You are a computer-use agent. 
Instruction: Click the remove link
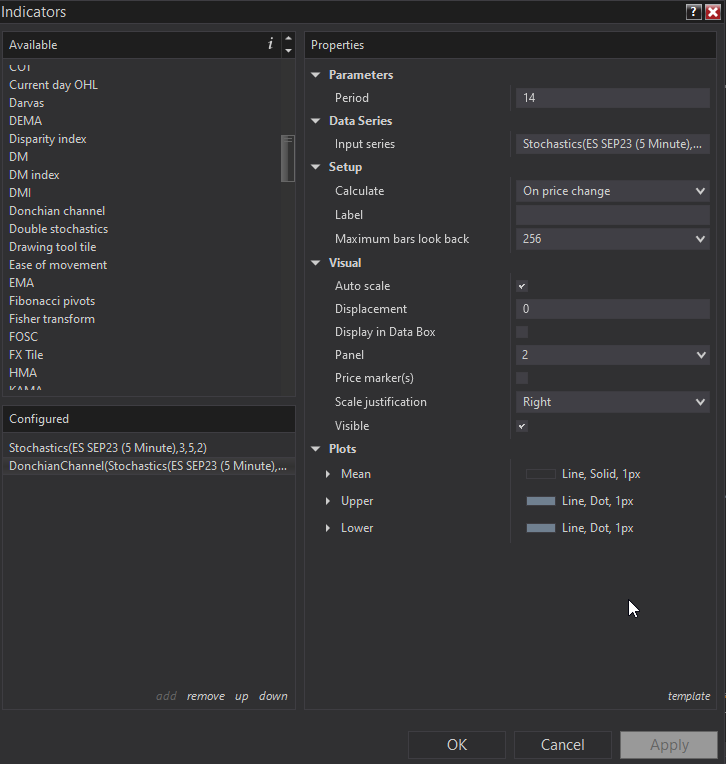click(x=206, y=696)
